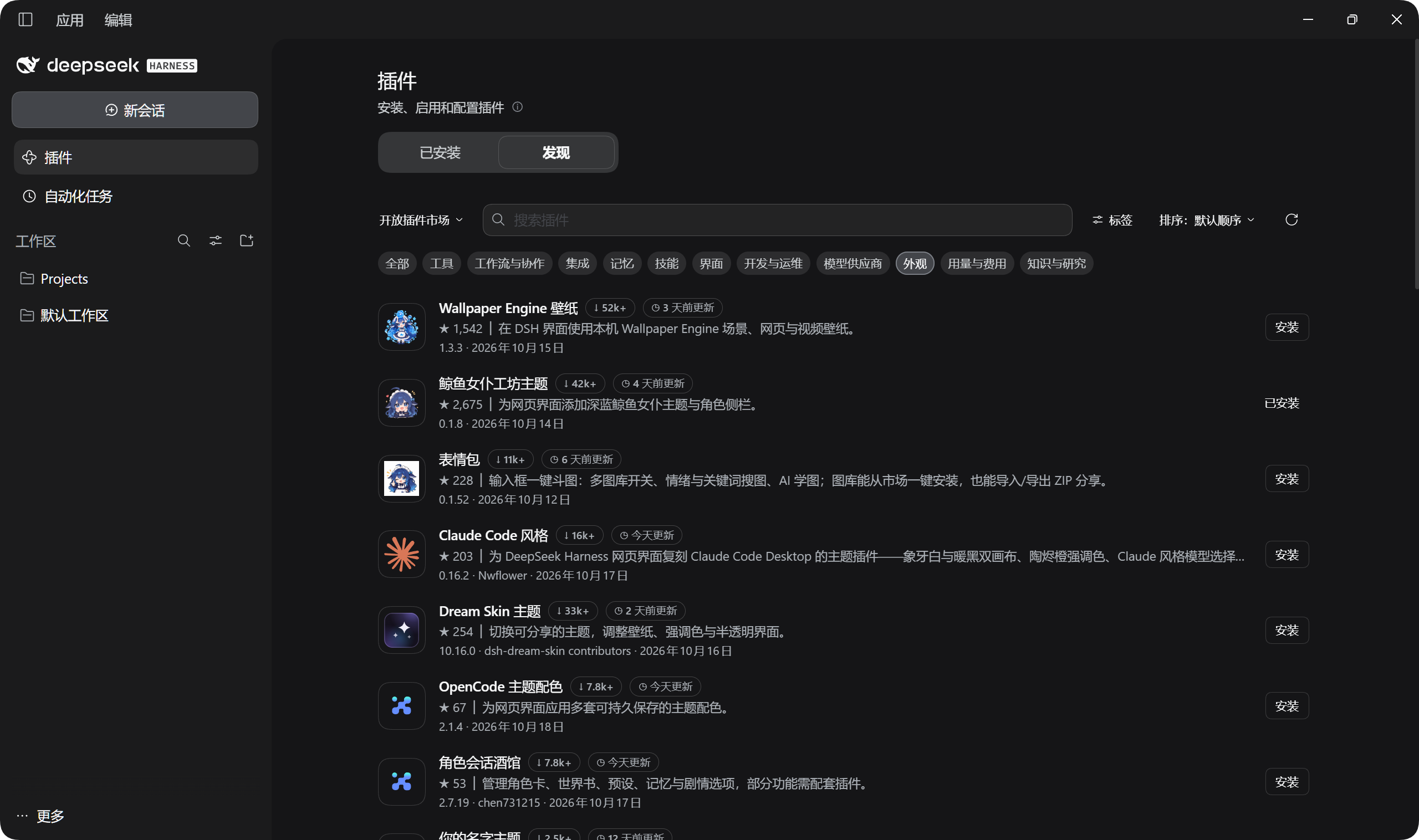Viewport: 1419px width, 840px height.
Task: Expand the 开放插件市场 dropdown
Action: click(x=421, y=220)
